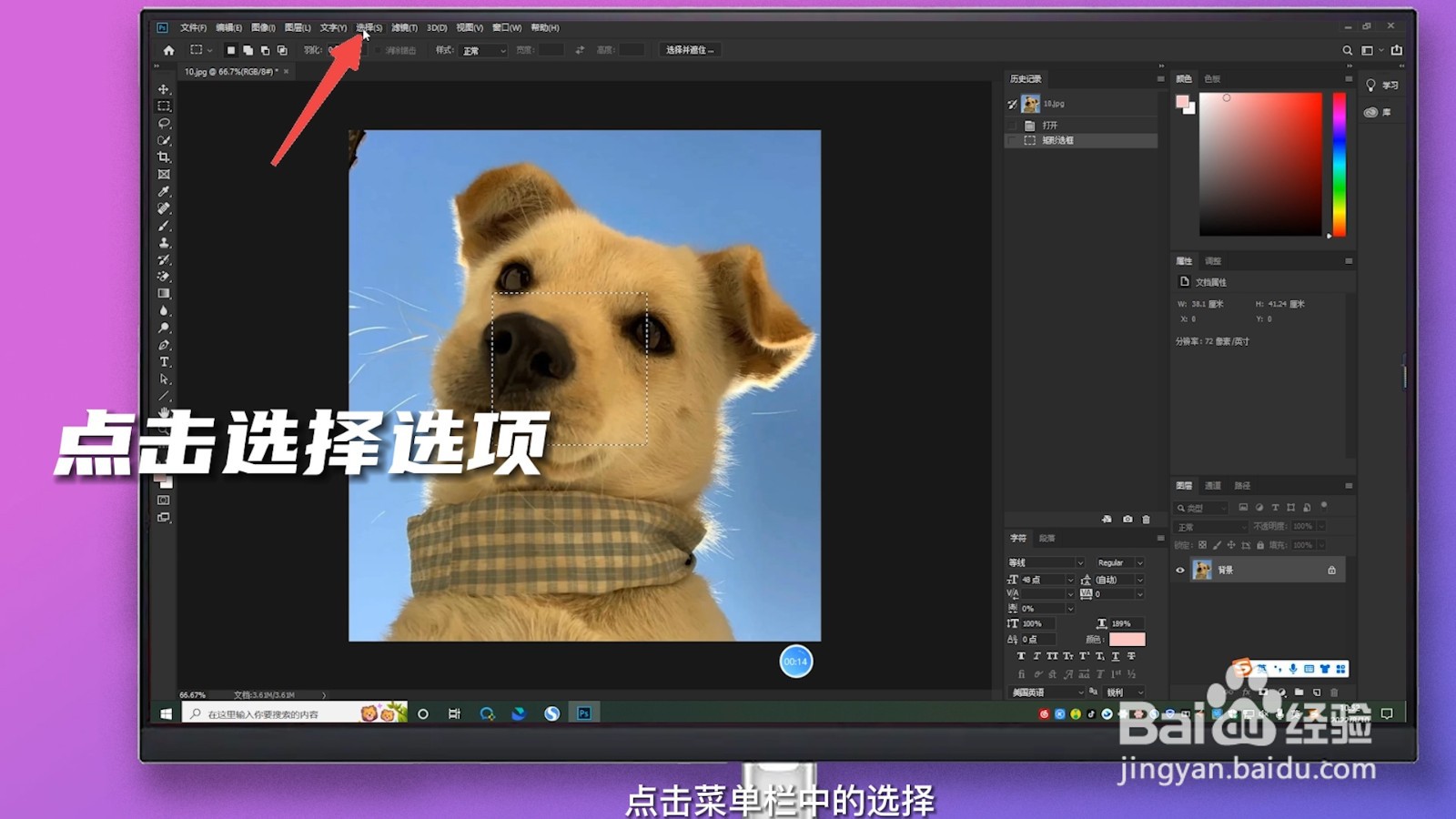Switch to the 路径 paths tab
Viewport: 1456px width, 819px height.
1242,486
